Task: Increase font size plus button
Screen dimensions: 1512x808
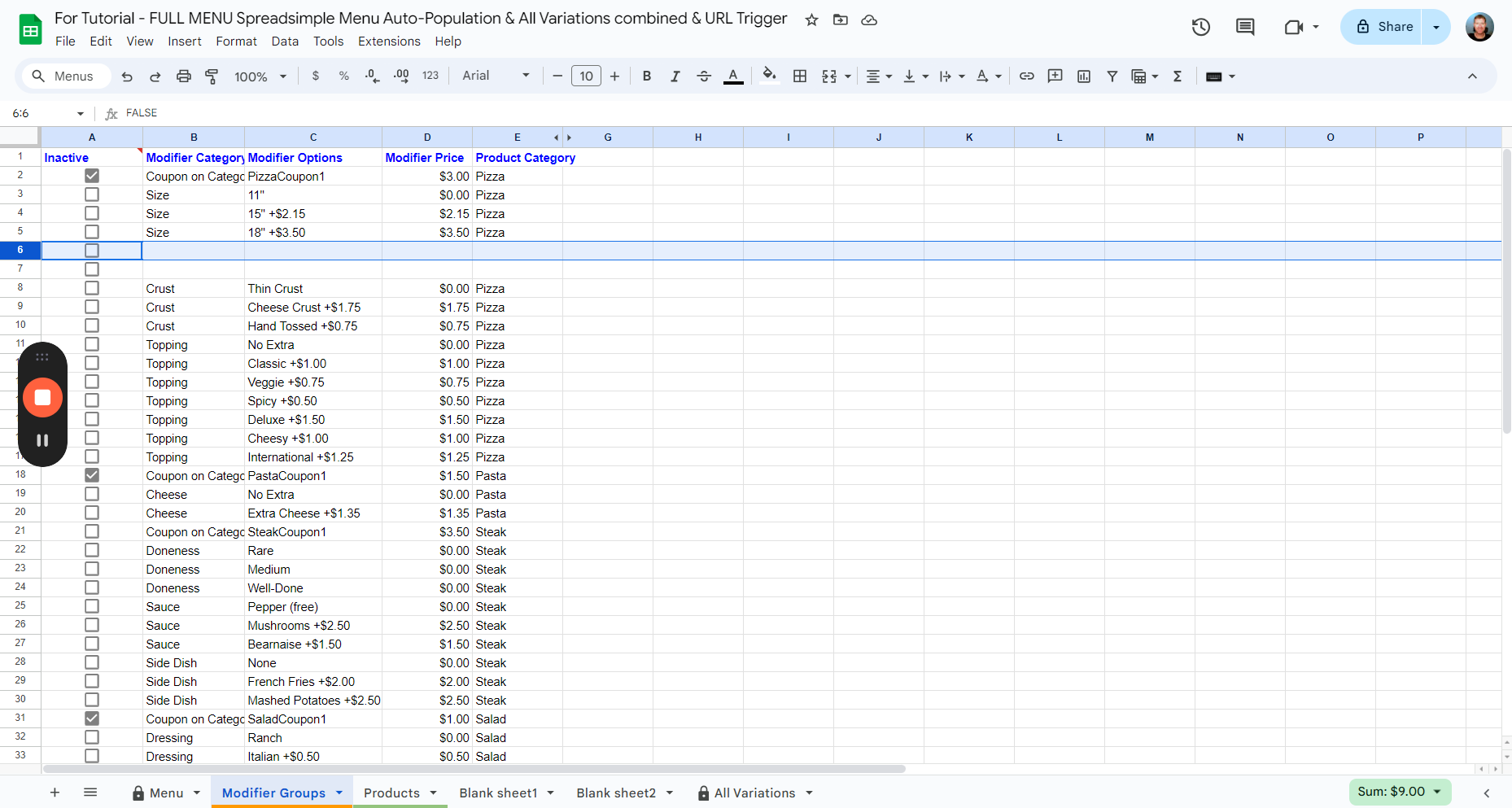Action: pyautogui.click(x=614, y=76)
